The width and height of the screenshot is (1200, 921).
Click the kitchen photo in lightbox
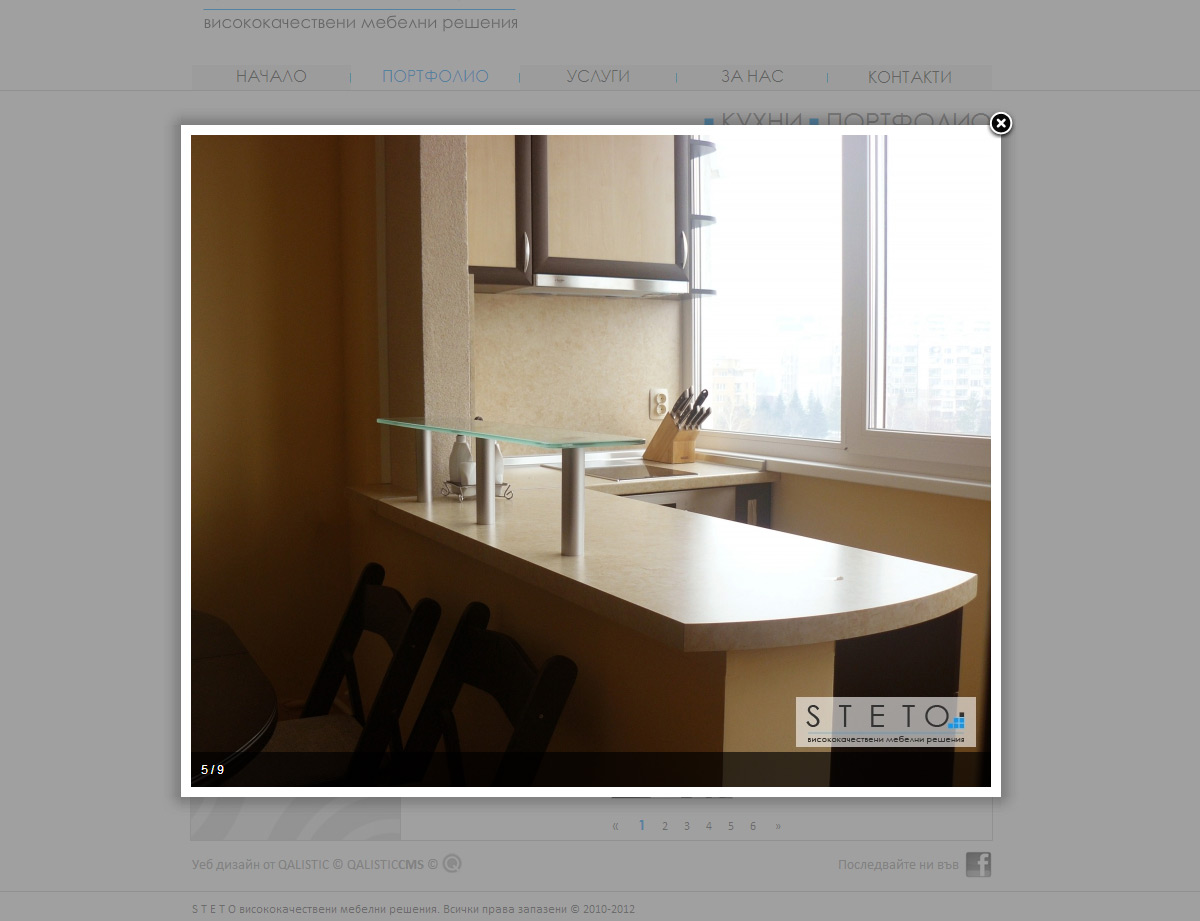[591, 461]
